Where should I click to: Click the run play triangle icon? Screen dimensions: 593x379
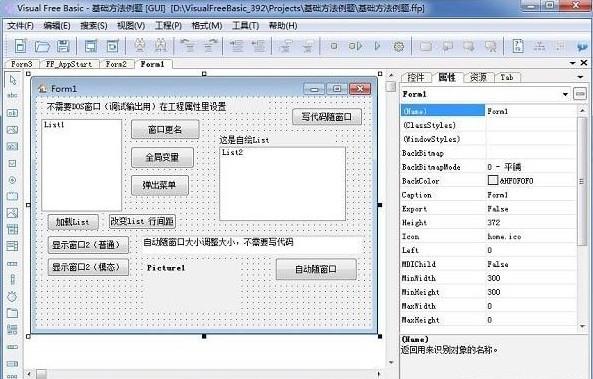click(377, 46)
